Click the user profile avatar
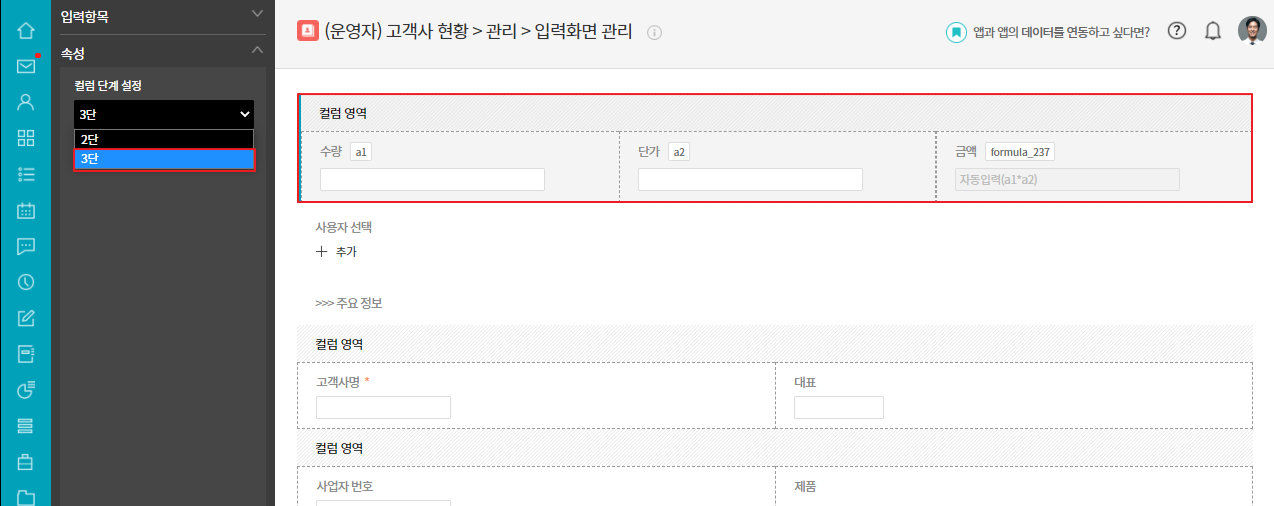The image size is (1274, 506). (x=1252, y=31)
